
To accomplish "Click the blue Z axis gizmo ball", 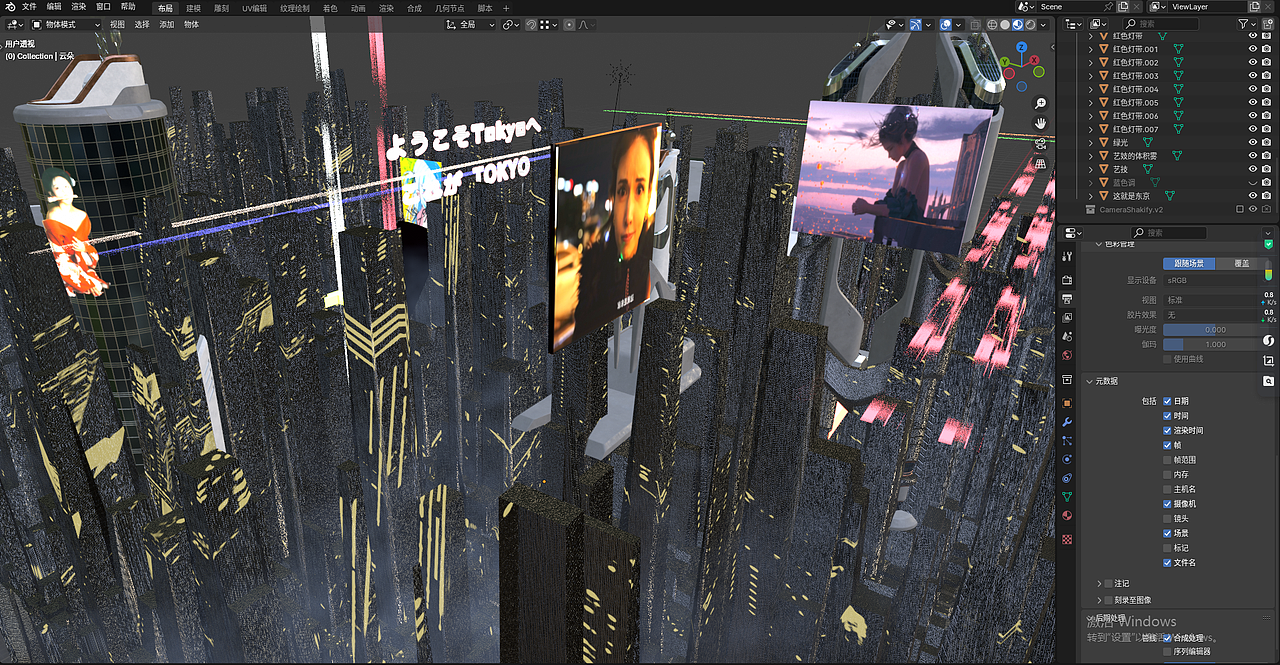I will tap(1021, 47).
